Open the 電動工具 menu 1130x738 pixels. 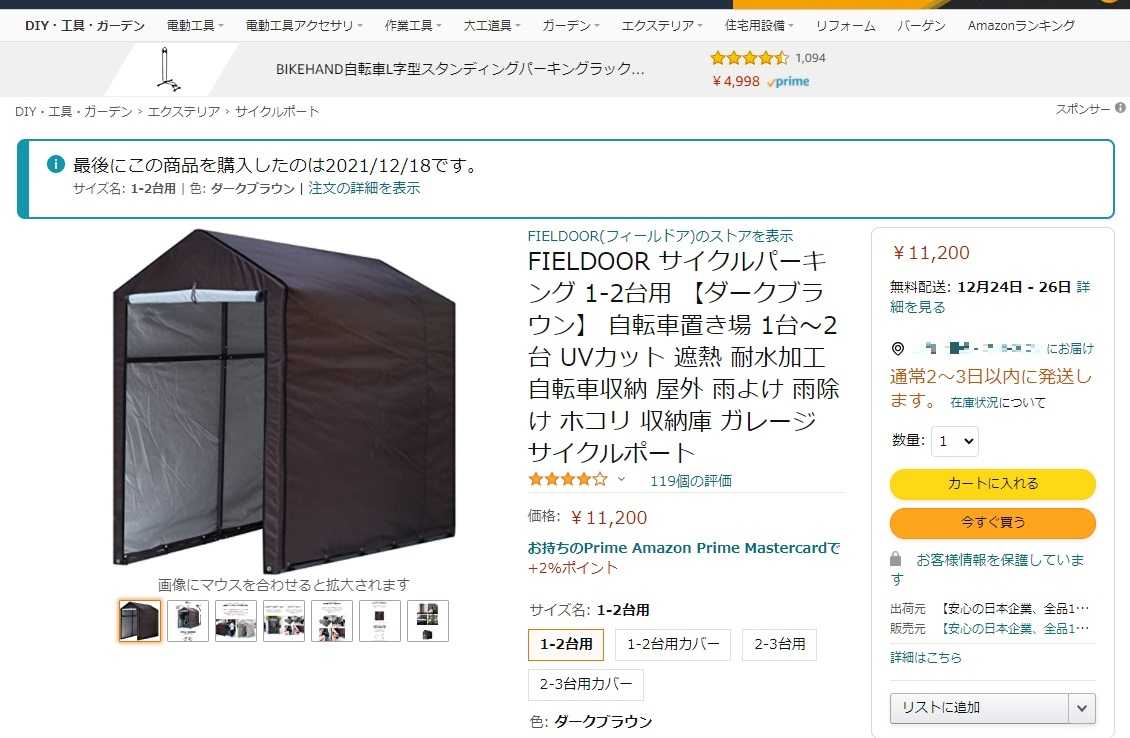point(195,25)
